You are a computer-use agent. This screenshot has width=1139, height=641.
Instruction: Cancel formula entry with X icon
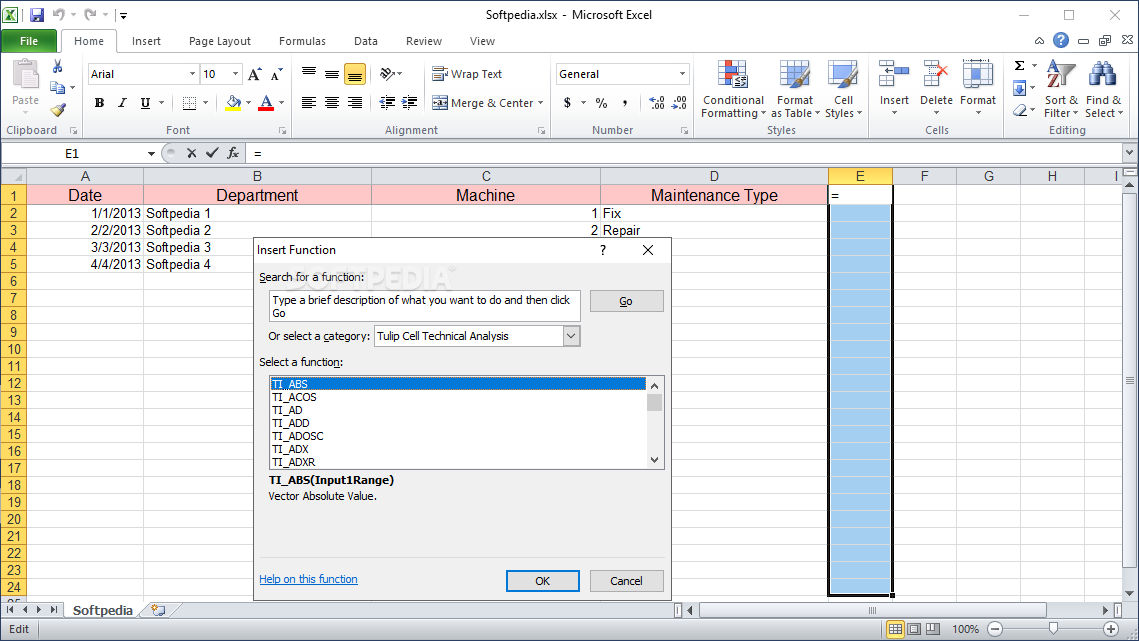pos(192,153)
